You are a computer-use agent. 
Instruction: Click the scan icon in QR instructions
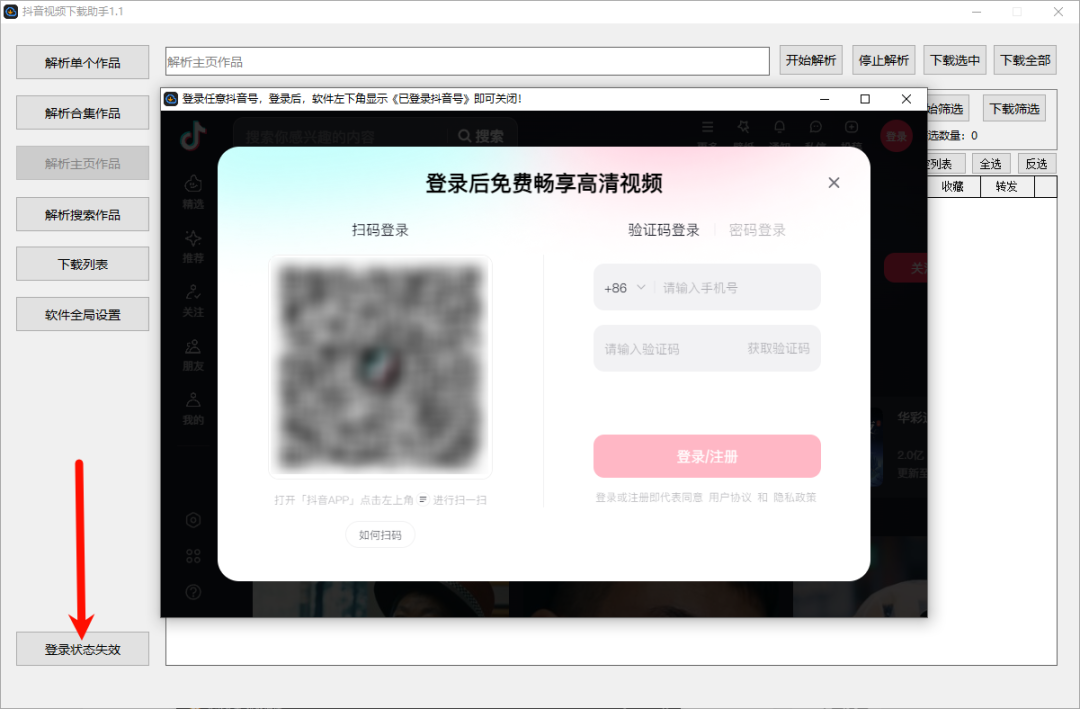pyautogui.click(x=423, y=500)
